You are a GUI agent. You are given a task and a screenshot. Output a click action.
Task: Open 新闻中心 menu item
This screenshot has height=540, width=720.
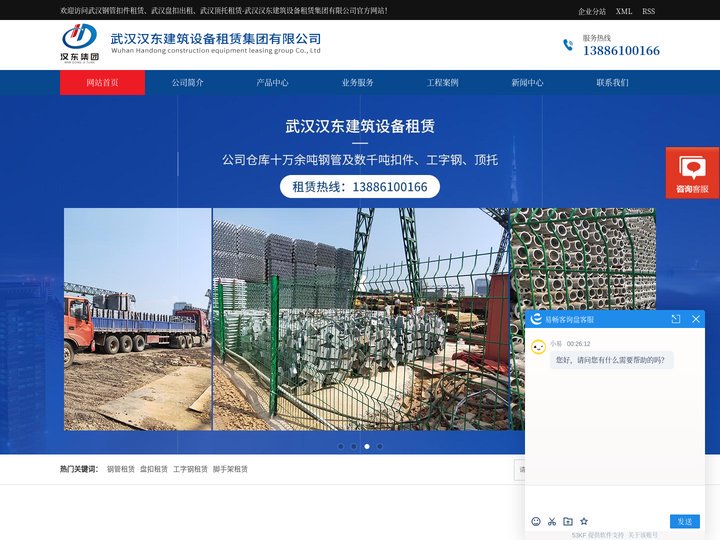point(528,83)
